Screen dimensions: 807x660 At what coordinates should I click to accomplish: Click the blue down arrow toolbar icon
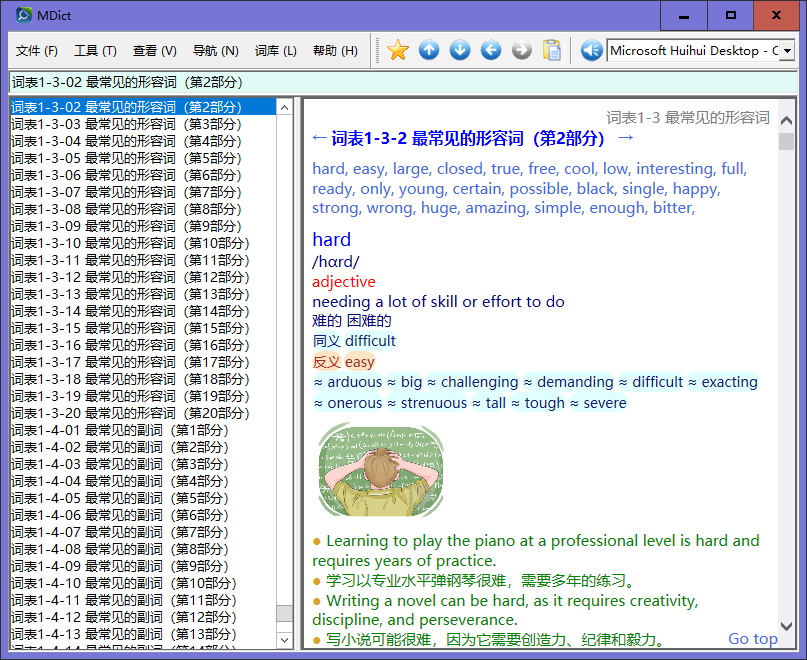[460, 50]
